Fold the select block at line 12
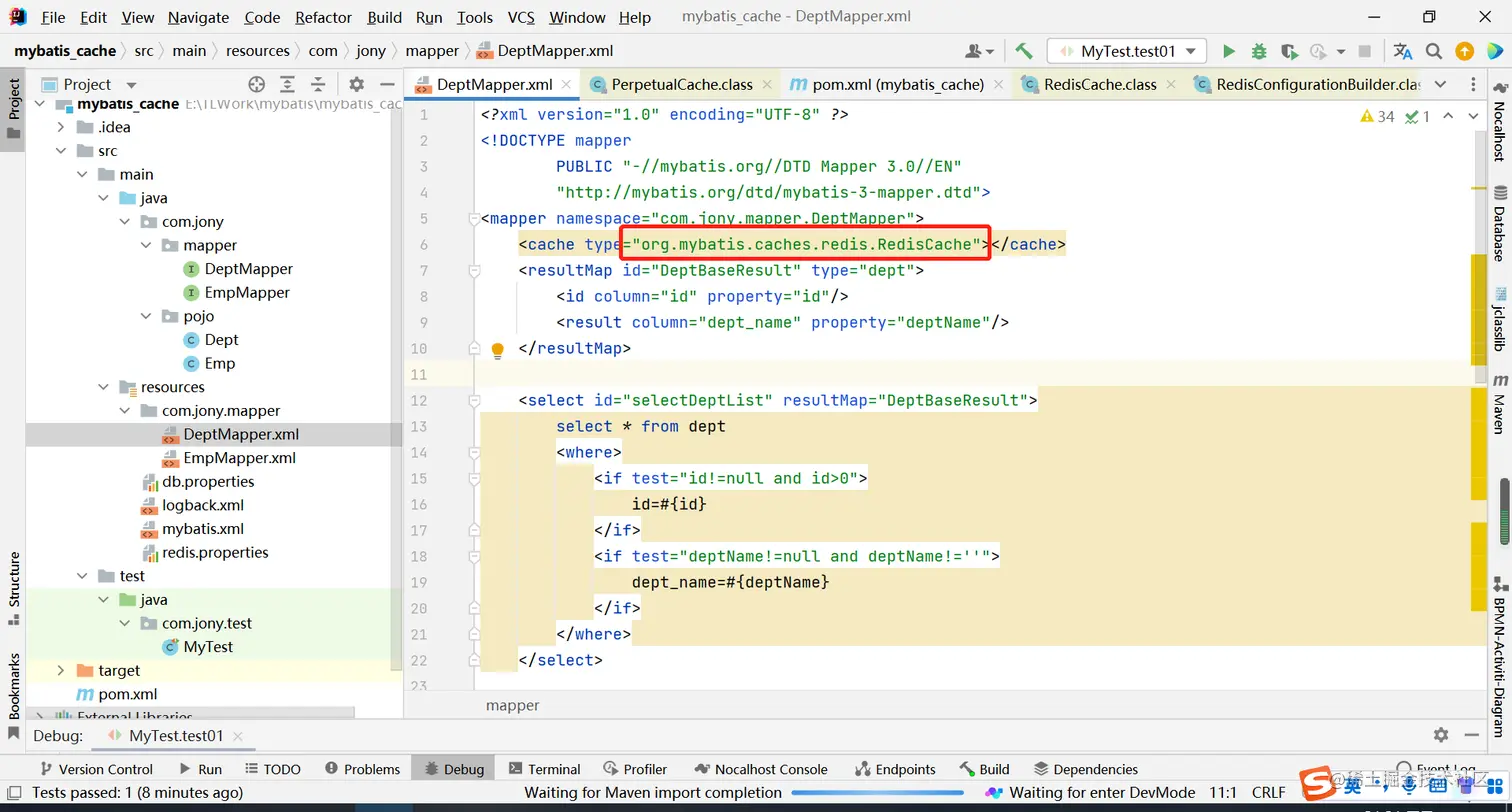 click(473, 401)
